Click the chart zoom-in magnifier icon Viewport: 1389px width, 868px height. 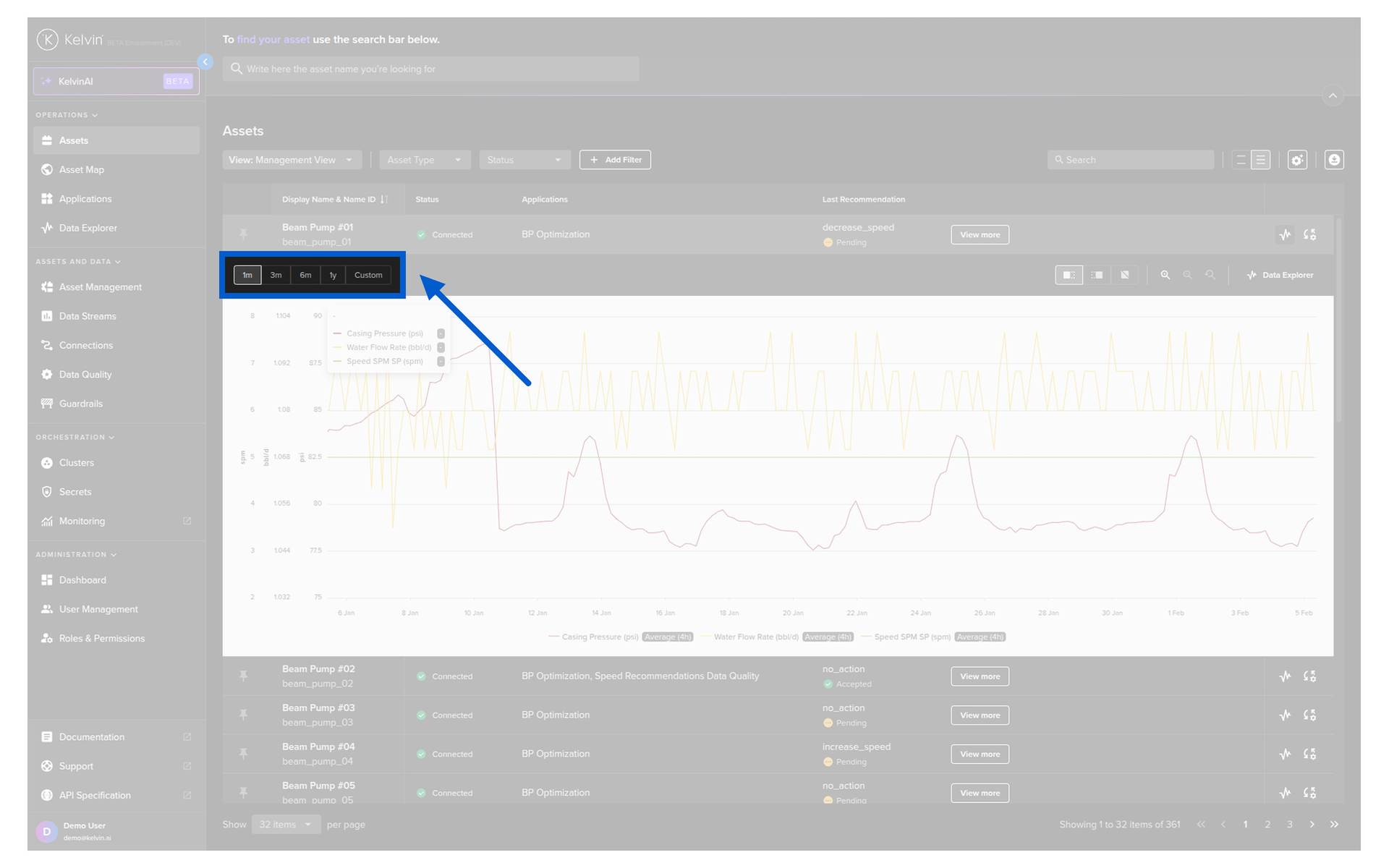(1165, 275)
